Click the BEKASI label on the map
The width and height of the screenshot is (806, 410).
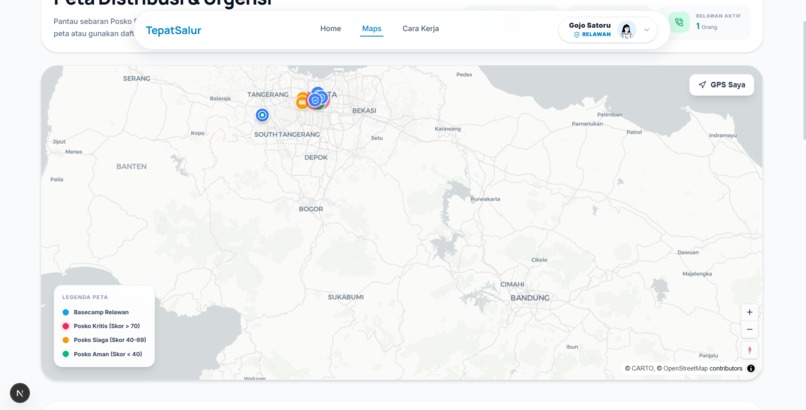point(364,110)
